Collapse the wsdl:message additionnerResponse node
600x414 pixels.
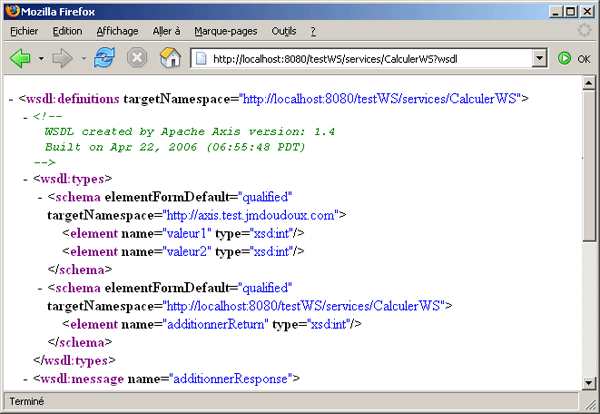pyautogui.click(x=25, y=379)
